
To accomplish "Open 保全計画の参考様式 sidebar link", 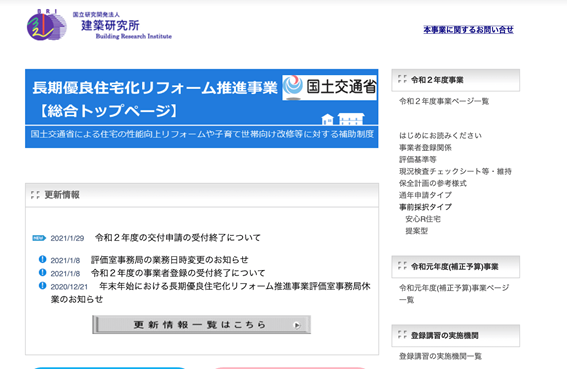I will pos(432,183).
